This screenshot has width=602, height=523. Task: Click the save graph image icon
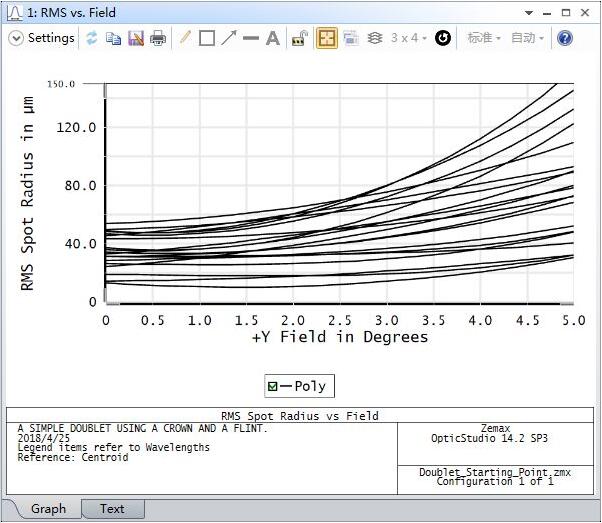point(136,38)
